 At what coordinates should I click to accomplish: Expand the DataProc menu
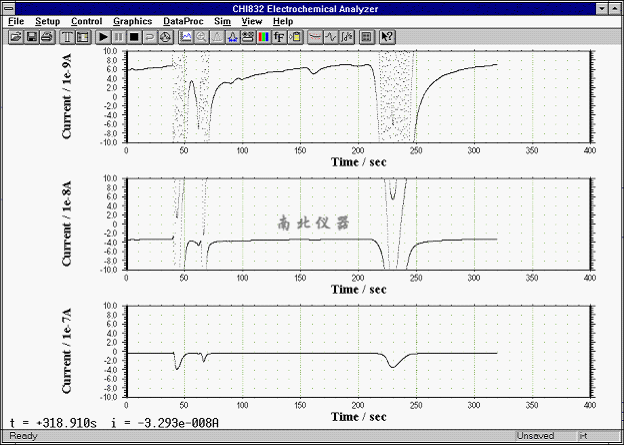click(183, 21)
